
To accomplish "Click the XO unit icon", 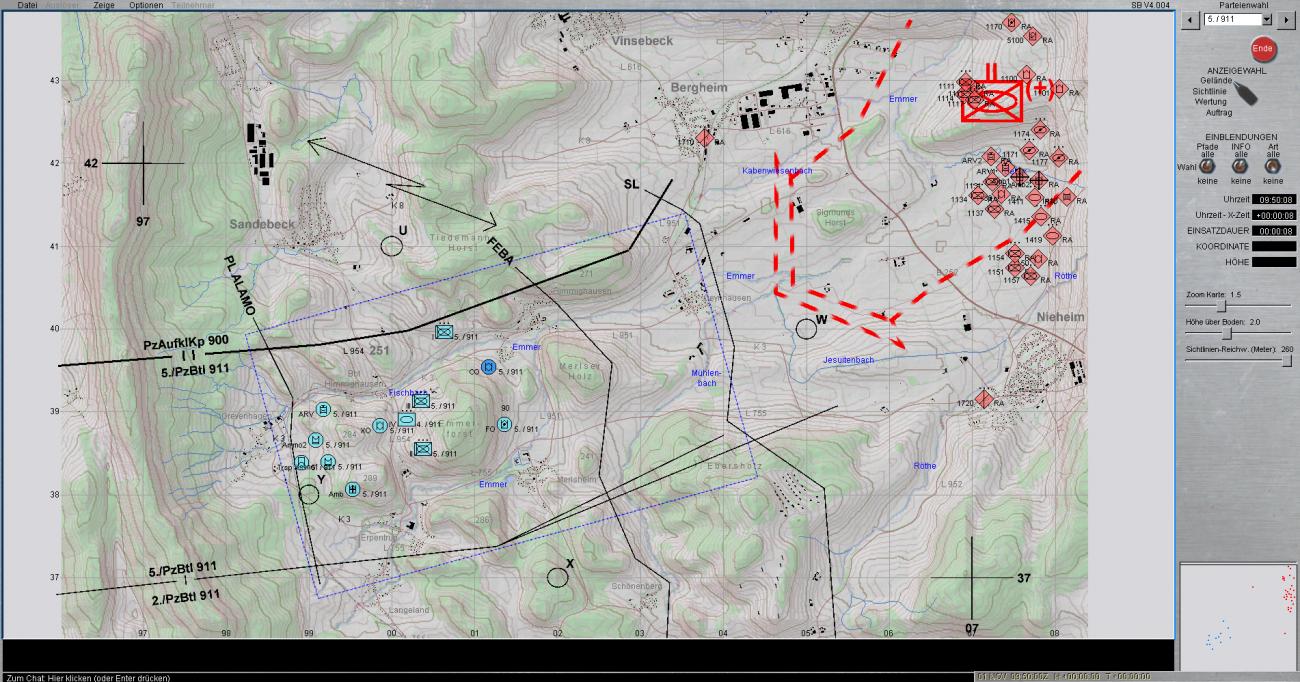I will coord(381,425).
